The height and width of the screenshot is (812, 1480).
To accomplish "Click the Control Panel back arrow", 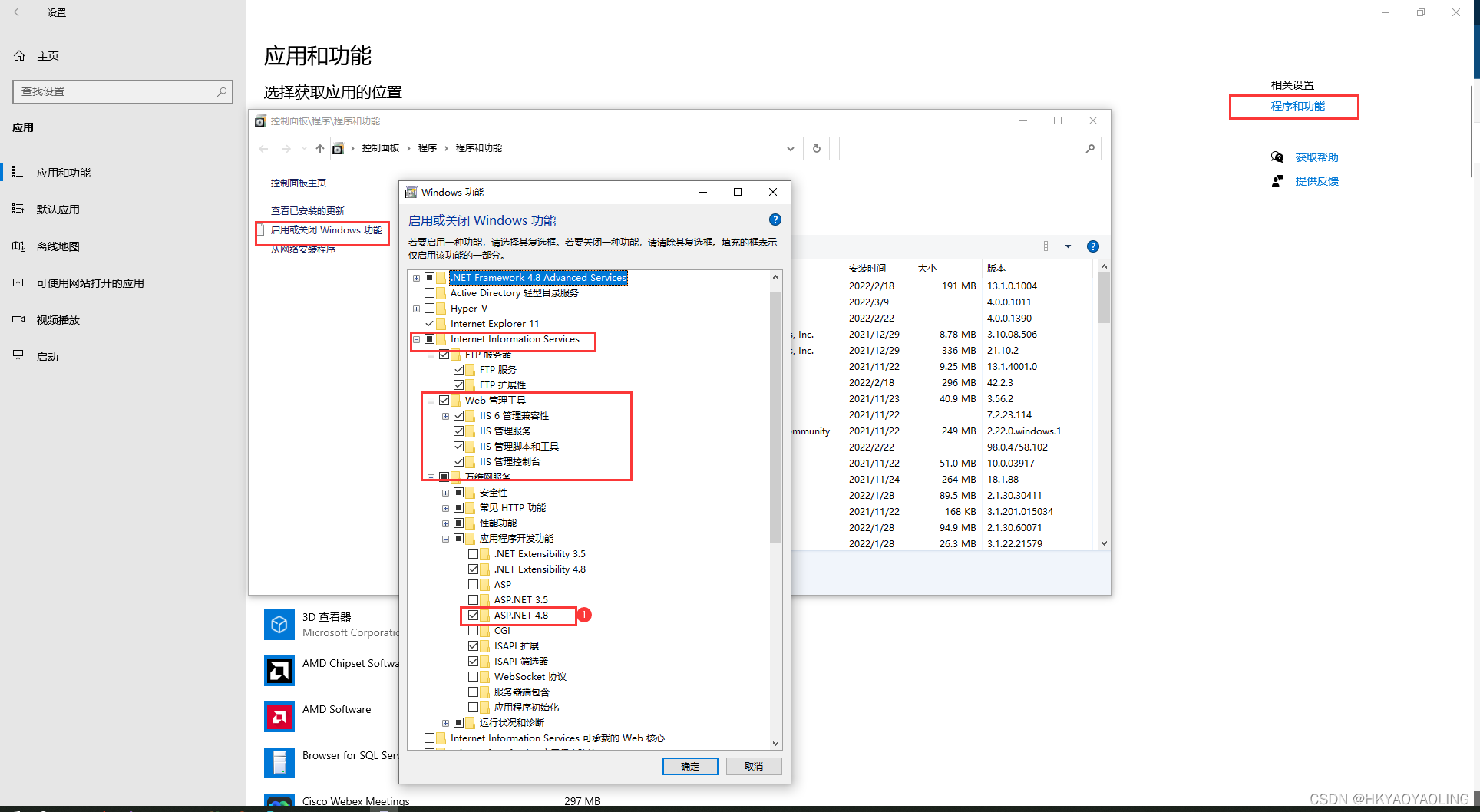I will (264, 148).
